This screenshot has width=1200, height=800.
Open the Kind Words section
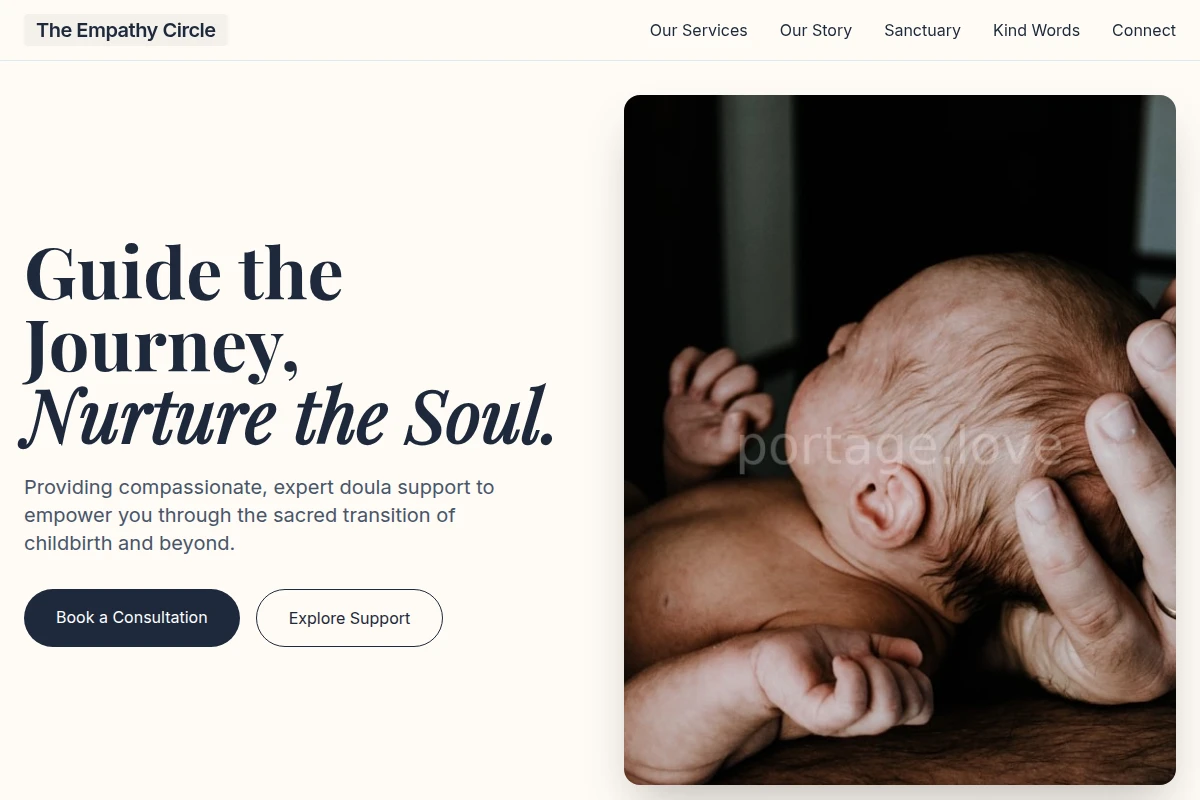pyautogui.click(x=1036, y=30)
